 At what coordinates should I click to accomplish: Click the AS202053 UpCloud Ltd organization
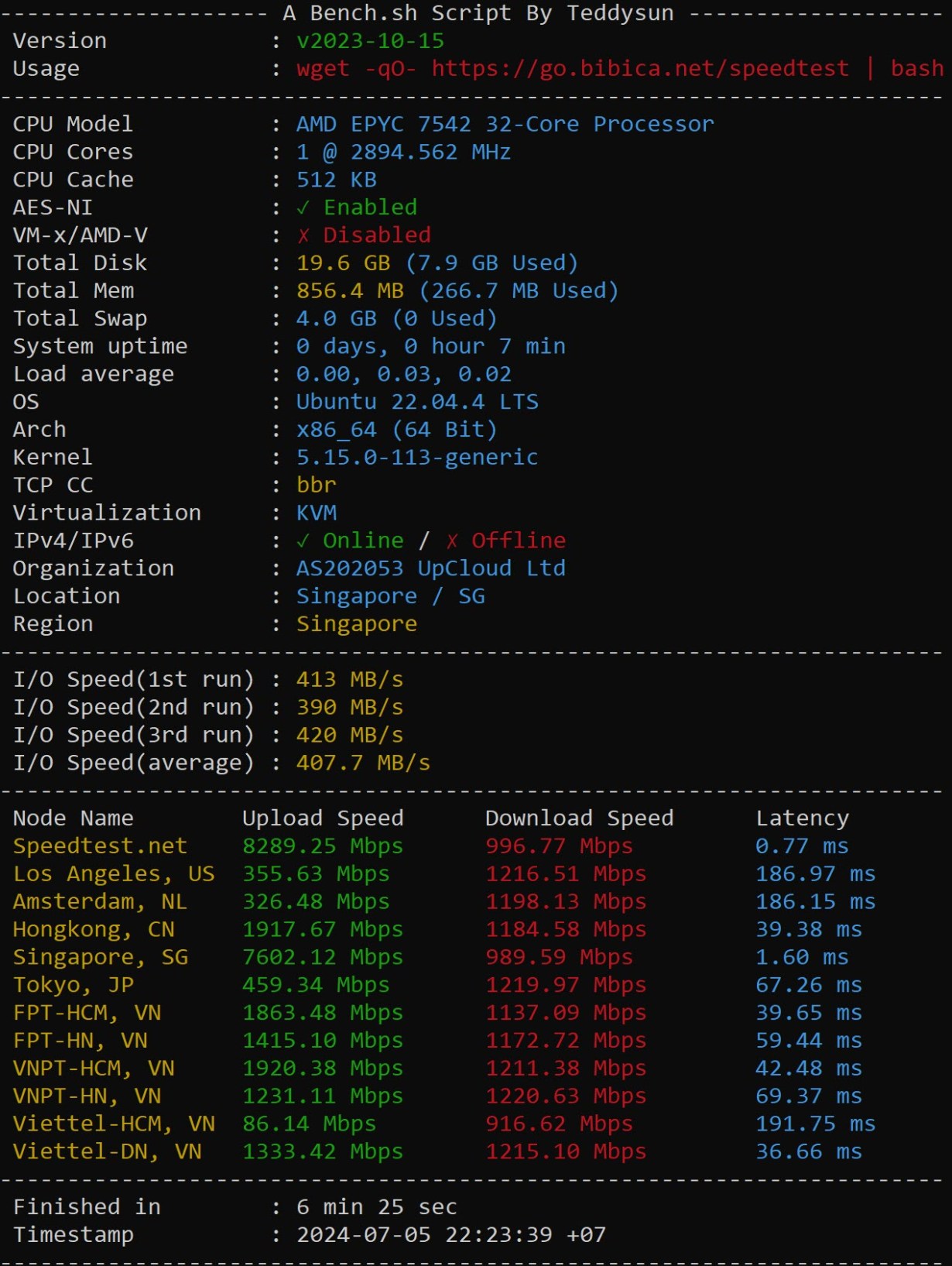pos(430,568)
